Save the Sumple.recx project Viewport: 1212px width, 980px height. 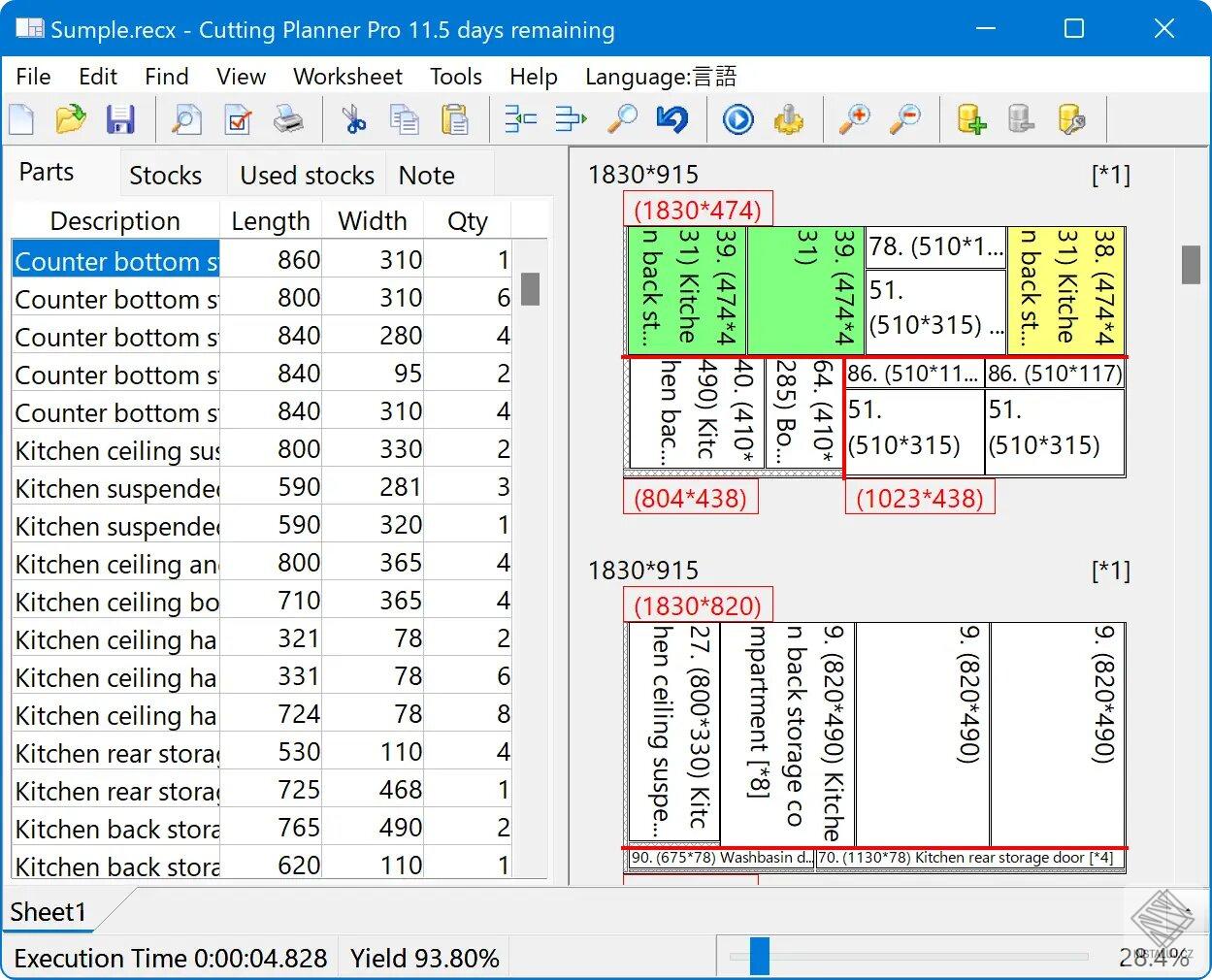(x=120, y=119)
